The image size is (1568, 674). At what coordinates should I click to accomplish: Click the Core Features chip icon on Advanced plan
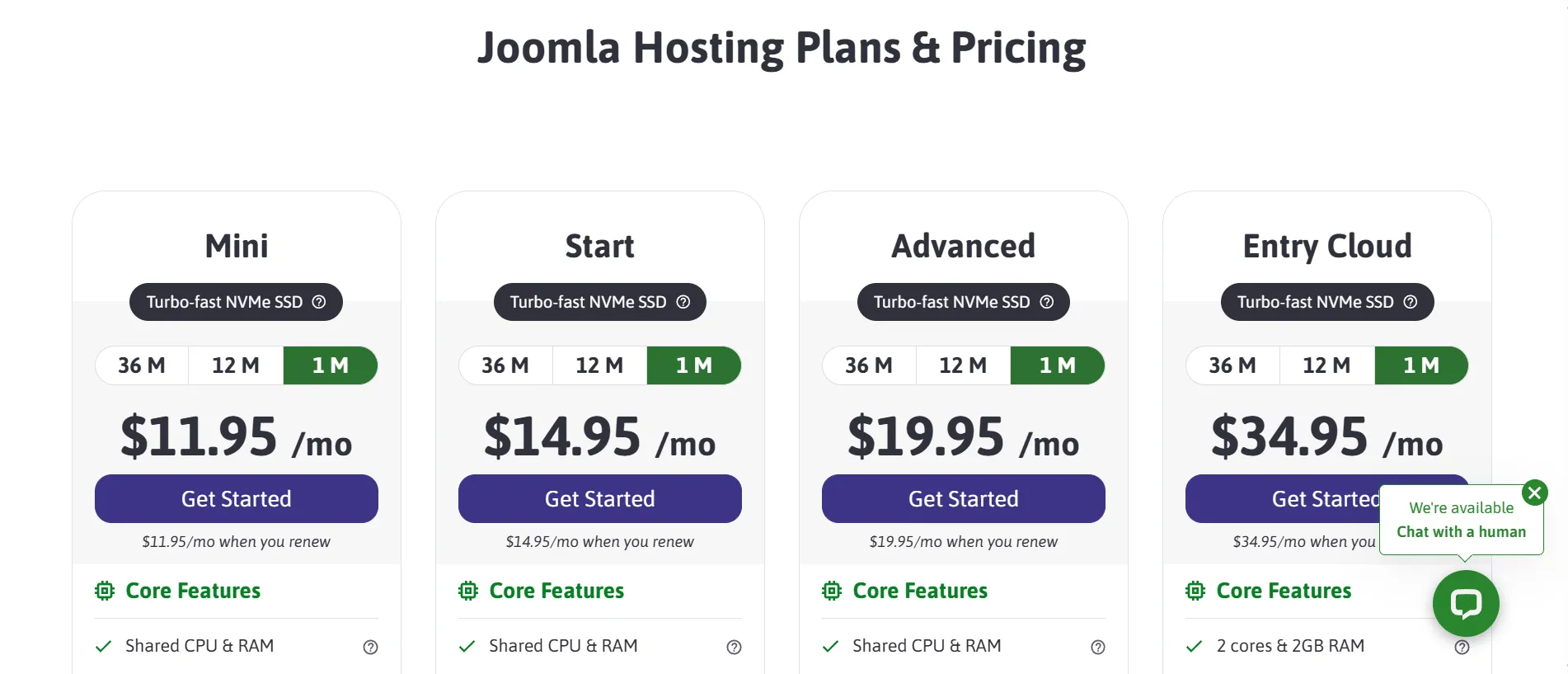click(x=831, y=591)
